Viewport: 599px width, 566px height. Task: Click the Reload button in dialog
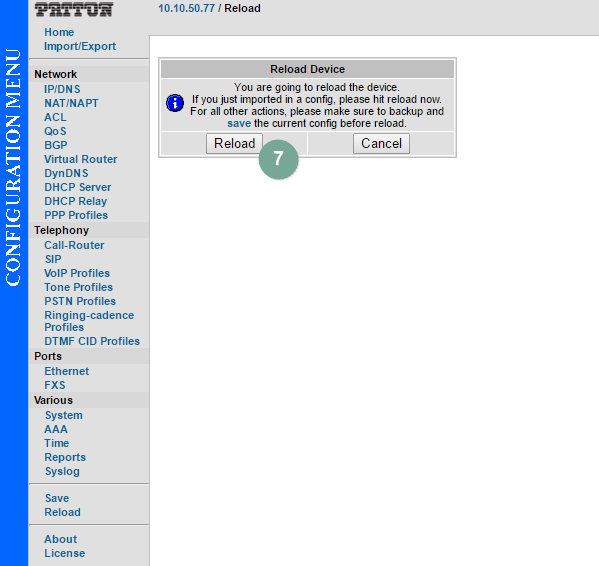click(235, 144)
